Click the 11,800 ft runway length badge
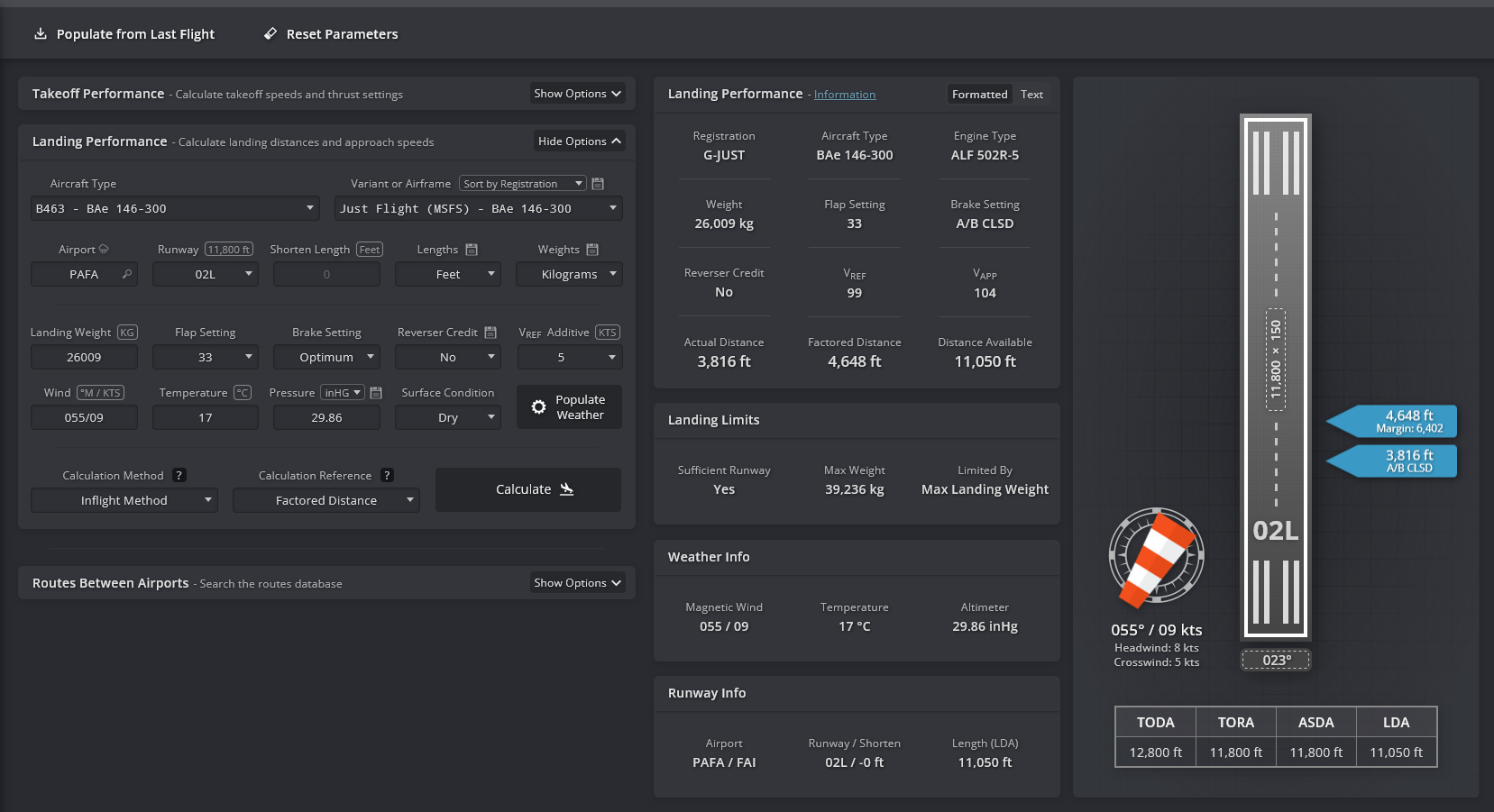 (229, 250)
